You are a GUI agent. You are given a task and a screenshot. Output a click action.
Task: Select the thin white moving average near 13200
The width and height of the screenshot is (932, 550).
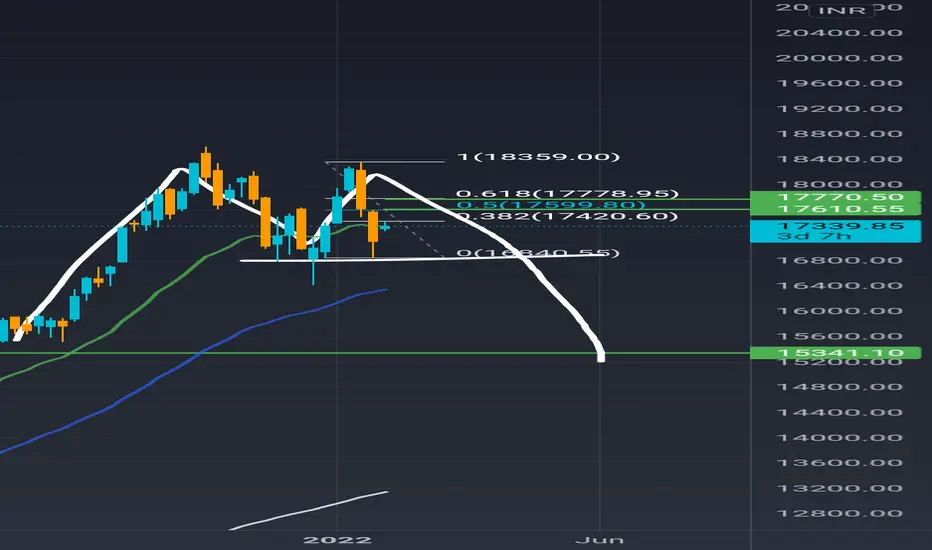point(309,510)
